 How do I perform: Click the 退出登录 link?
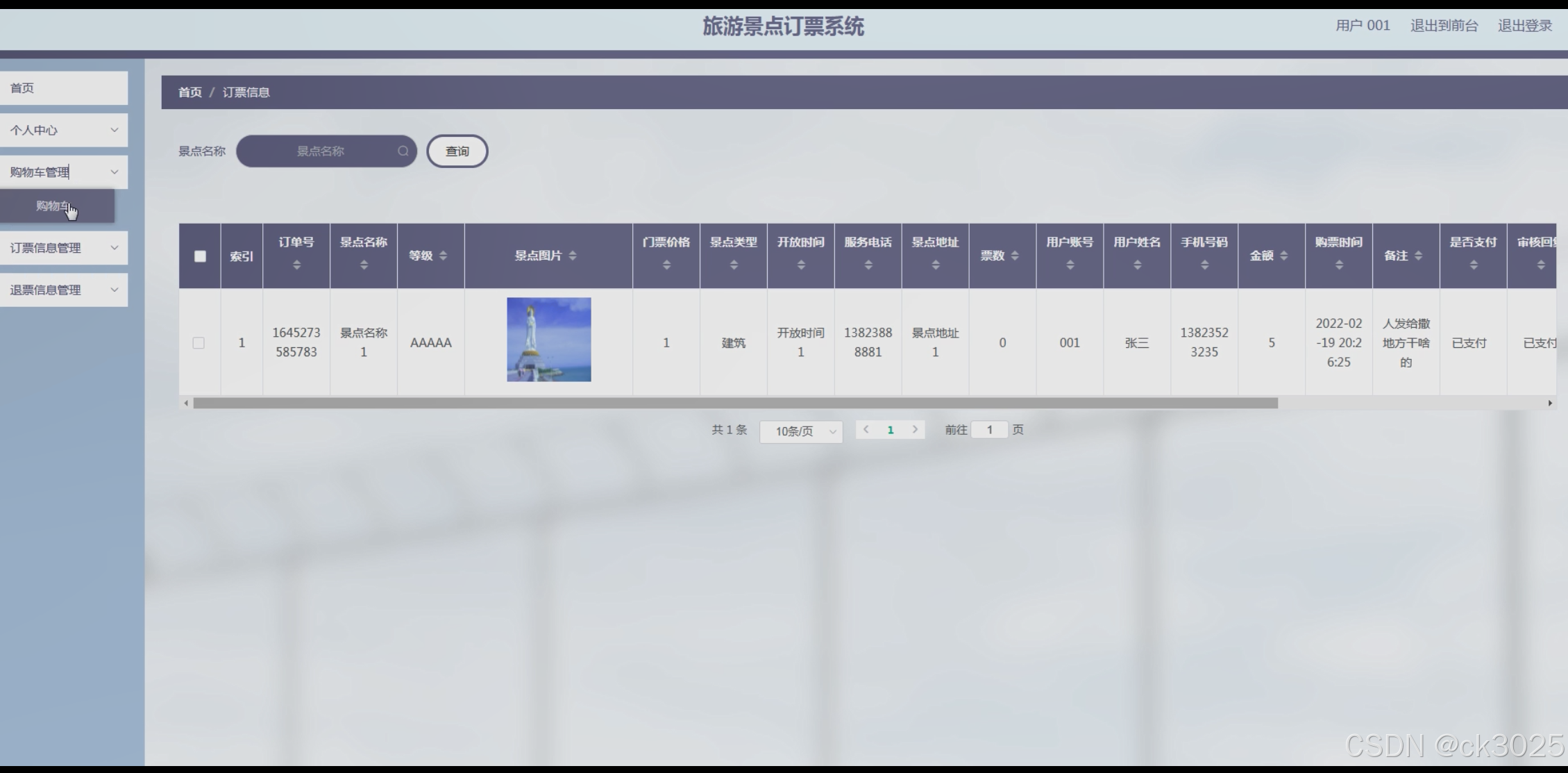click(1524, 26)
